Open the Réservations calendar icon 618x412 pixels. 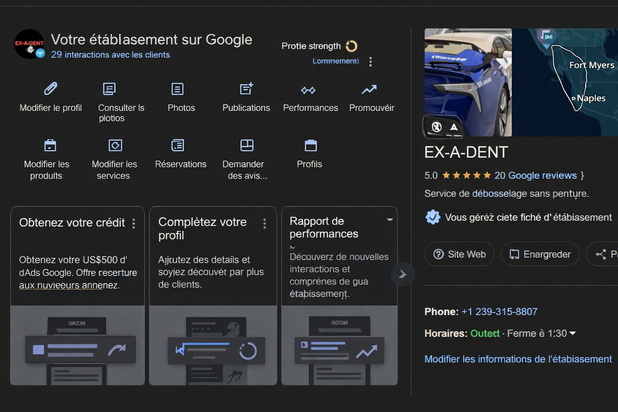(180, 145)
